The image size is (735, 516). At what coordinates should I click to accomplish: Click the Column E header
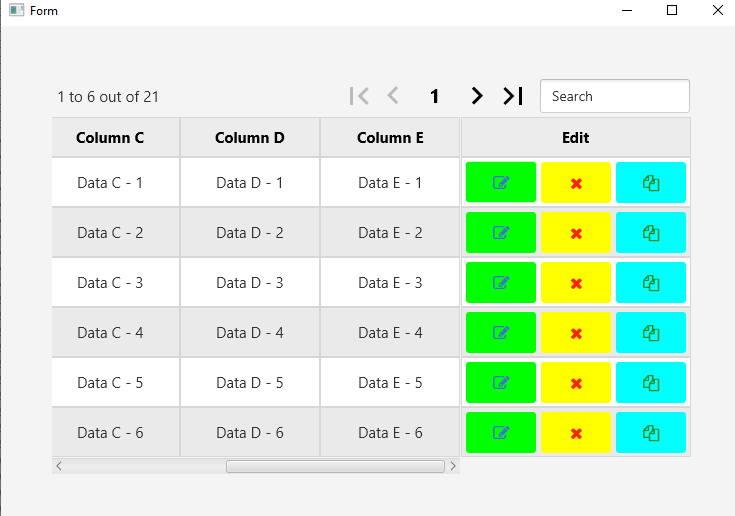click(390, 138)
